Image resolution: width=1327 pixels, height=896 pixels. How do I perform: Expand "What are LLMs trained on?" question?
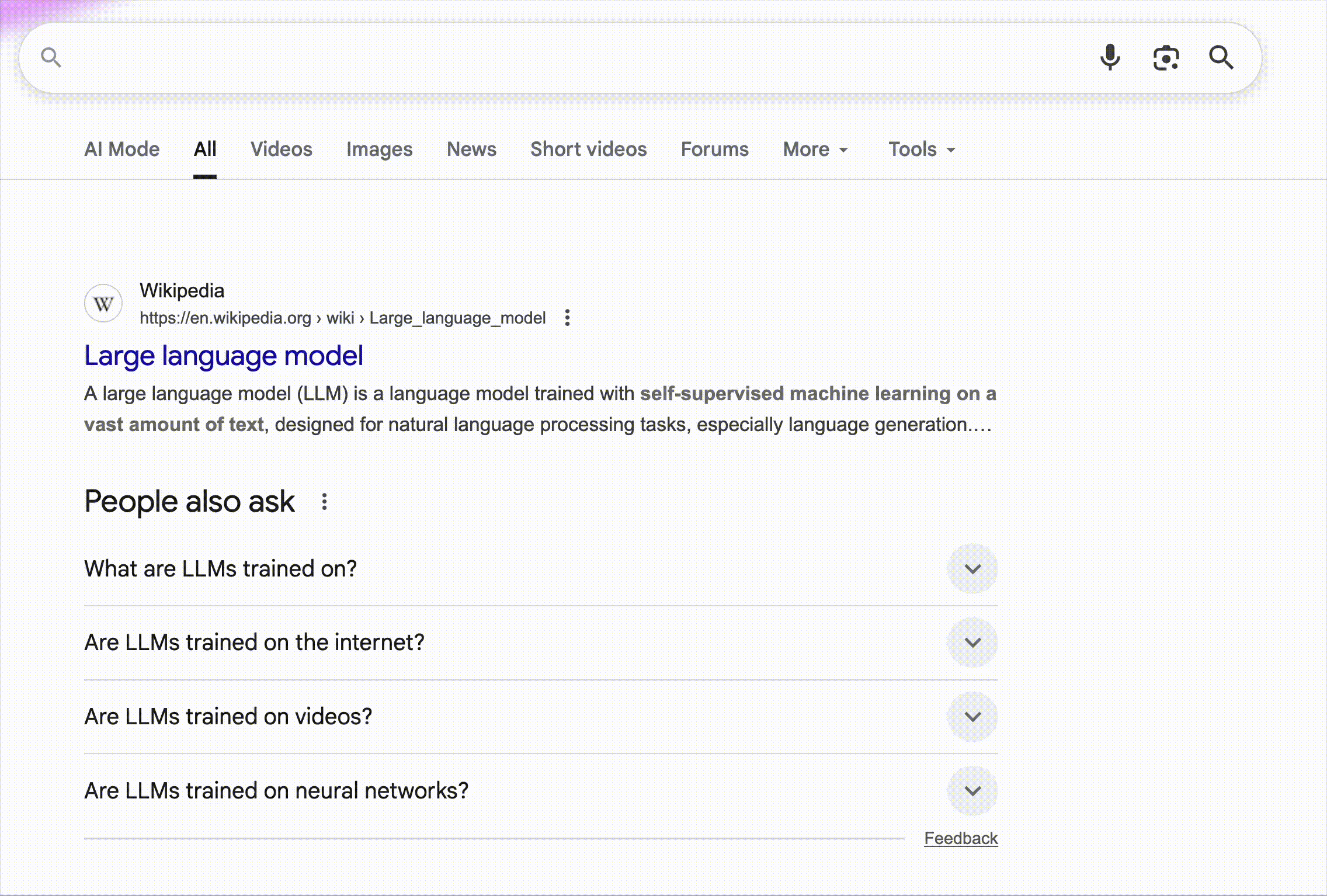[972, 569]
